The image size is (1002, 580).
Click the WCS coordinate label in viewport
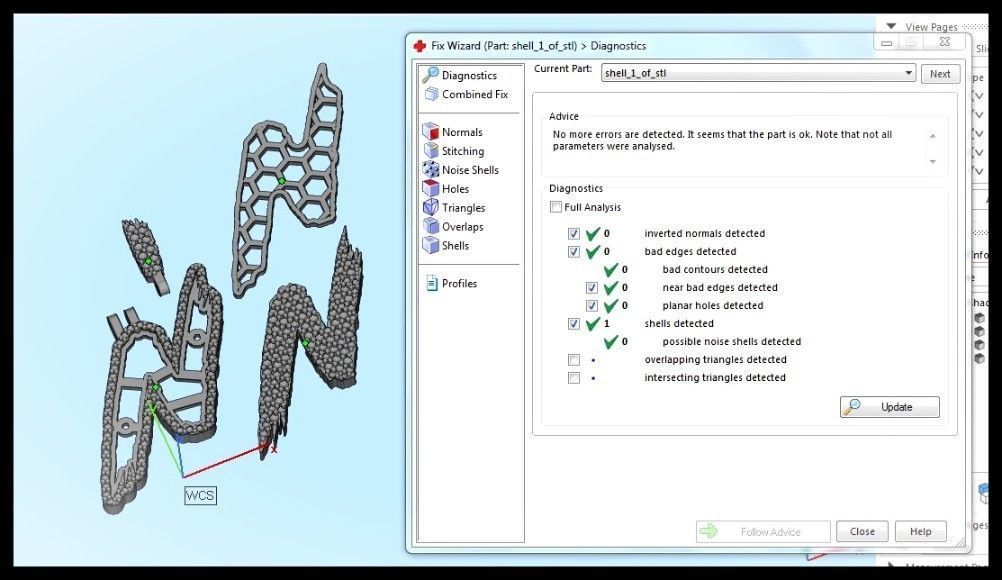pos(200,496)
